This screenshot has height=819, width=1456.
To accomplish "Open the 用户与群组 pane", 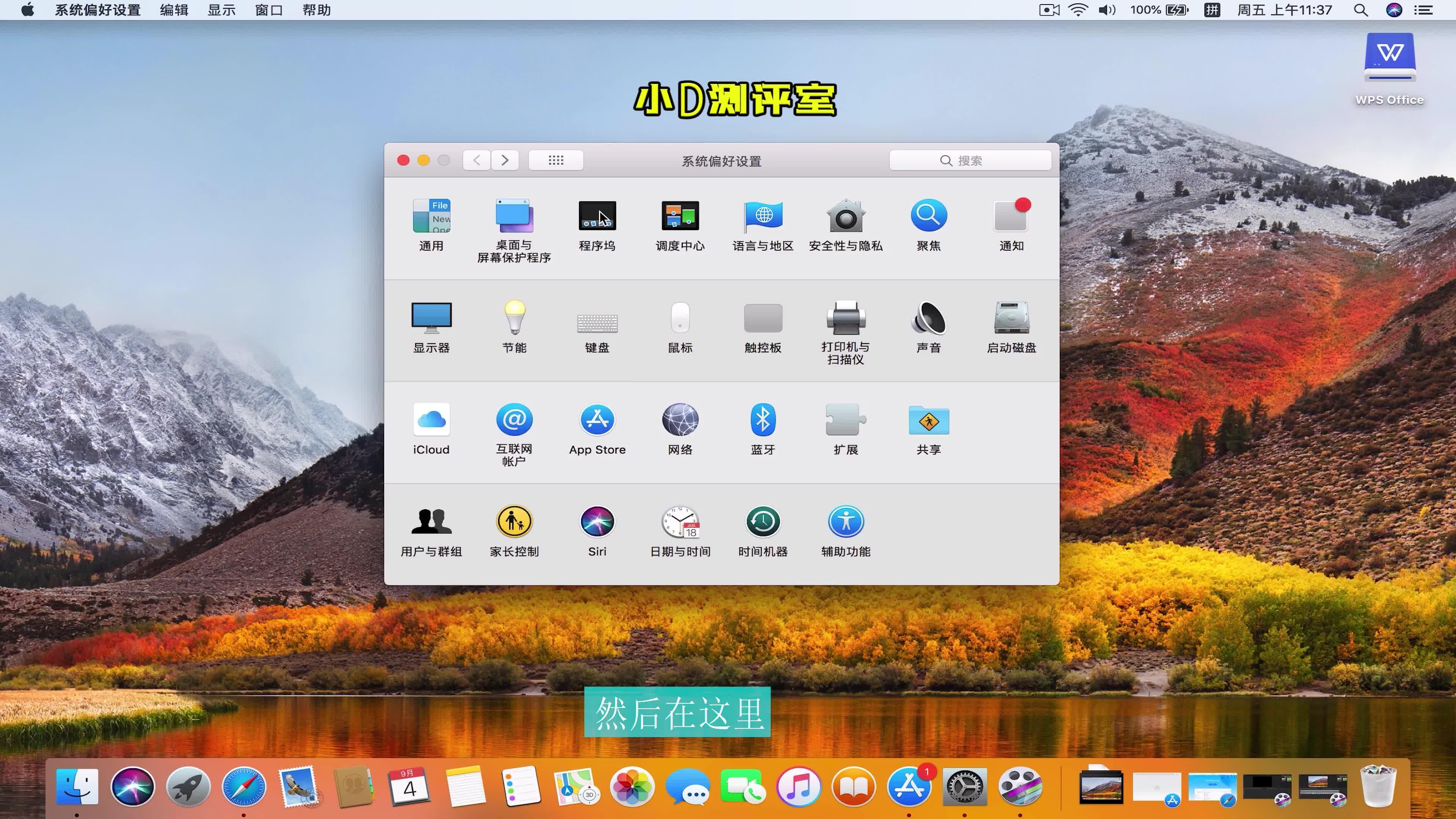I will (x=431, y=522).
